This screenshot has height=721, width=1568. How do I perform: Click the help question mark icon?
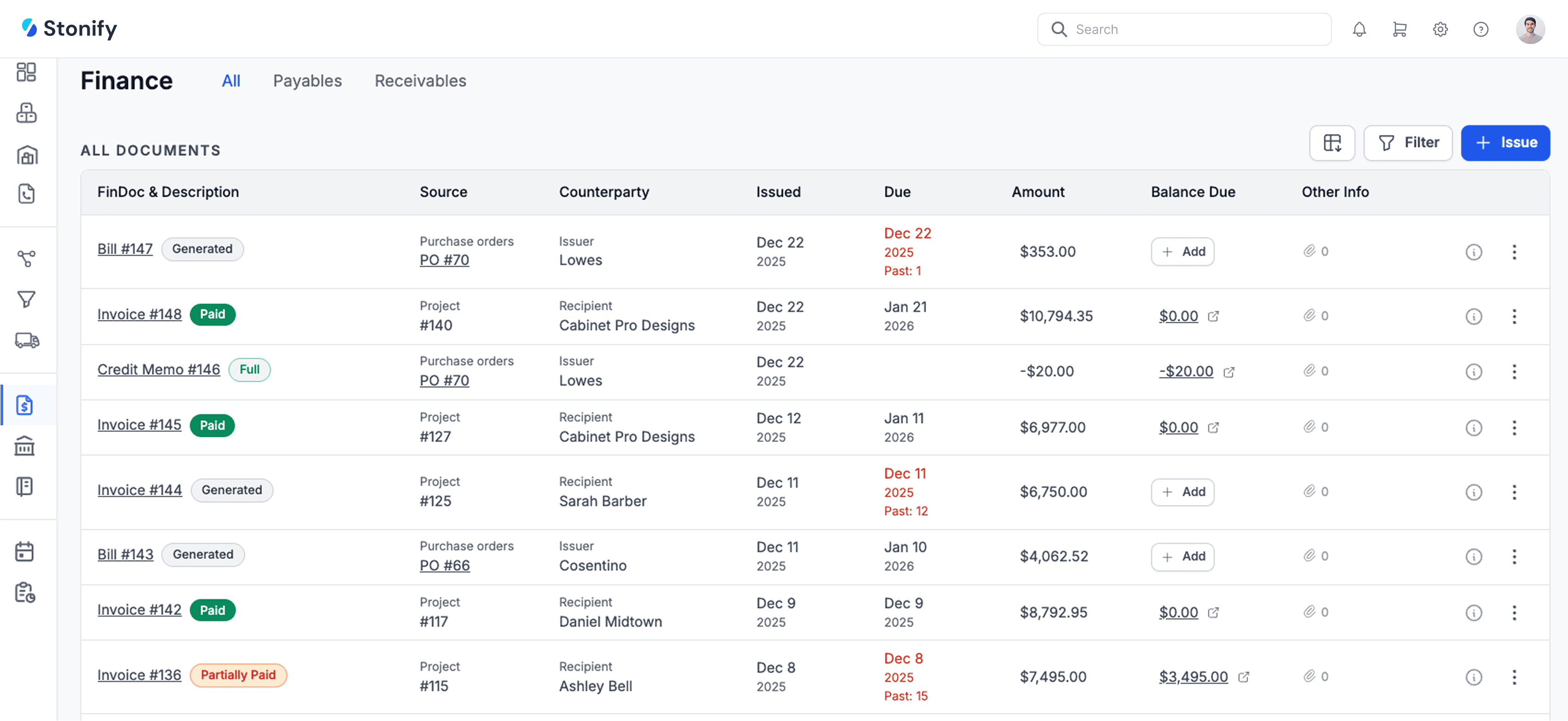(1481, 29)
